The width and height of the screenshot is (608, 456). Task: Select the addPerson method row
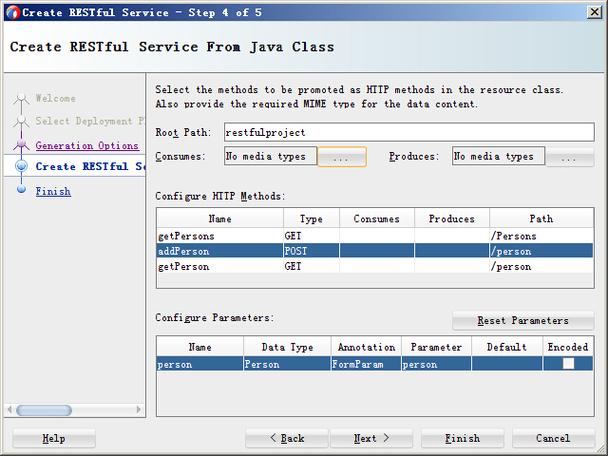pos(375,251)
